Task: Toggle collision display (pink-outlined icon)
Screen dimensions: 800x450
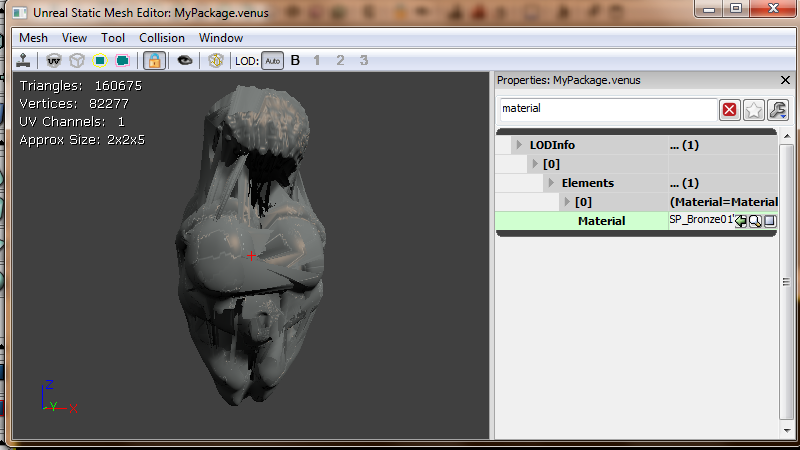Action: tap(122, 61)
